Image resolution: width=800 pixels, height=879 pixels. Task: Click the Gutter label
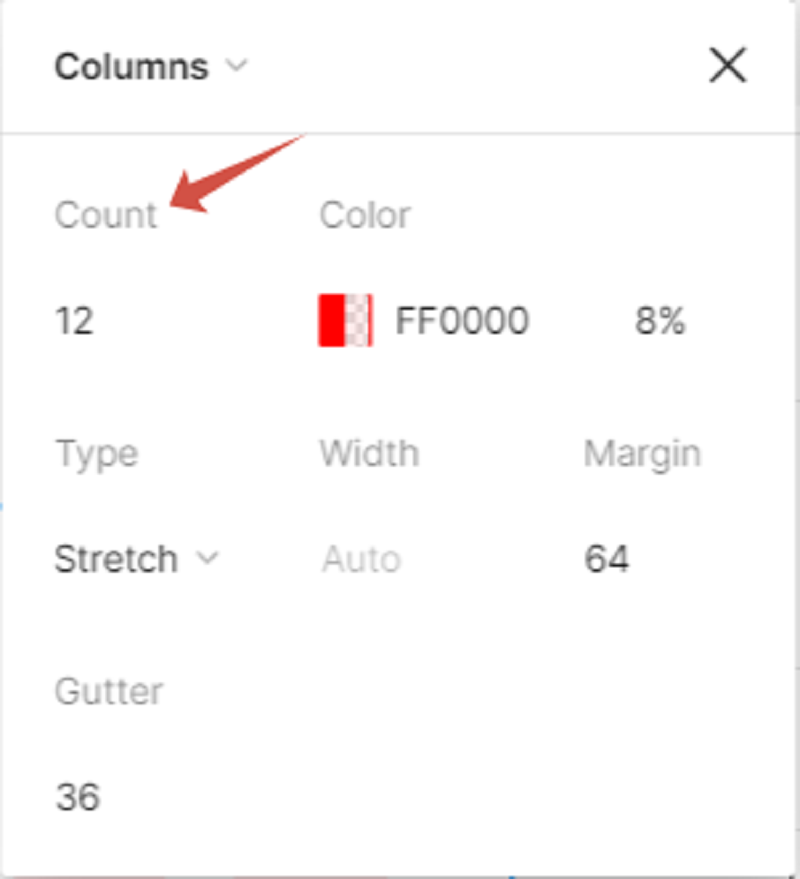[x=109, y=691]
